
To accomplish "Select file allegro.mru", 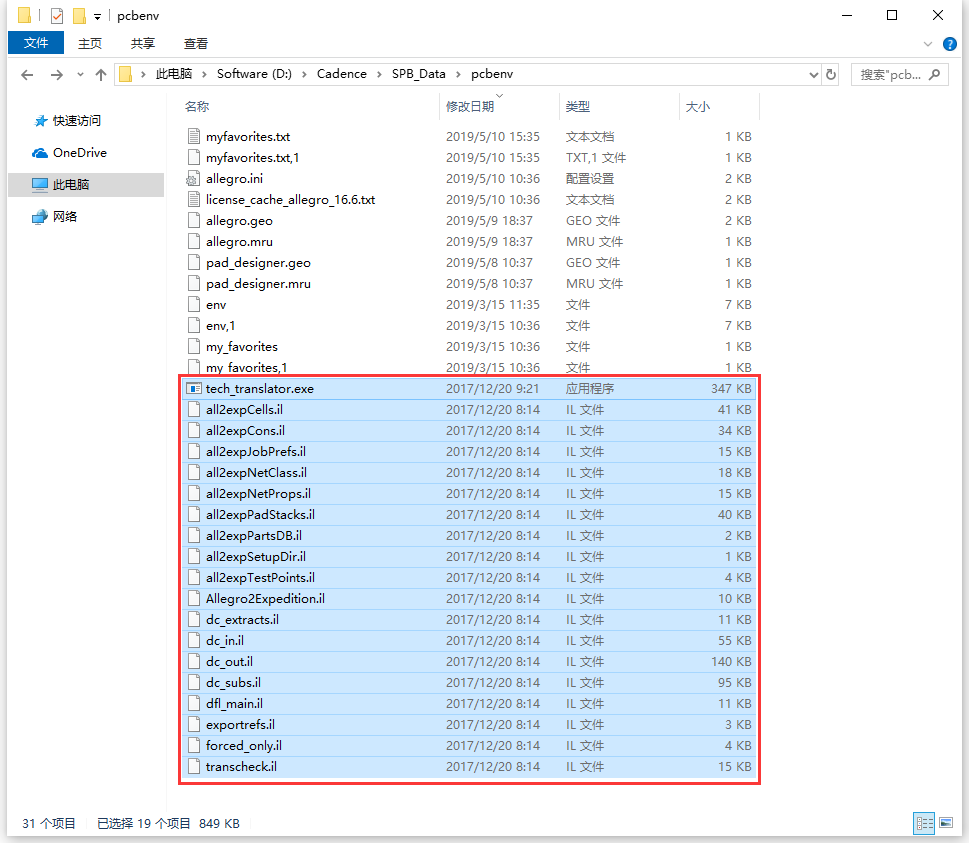I will (x=239, y=242).
